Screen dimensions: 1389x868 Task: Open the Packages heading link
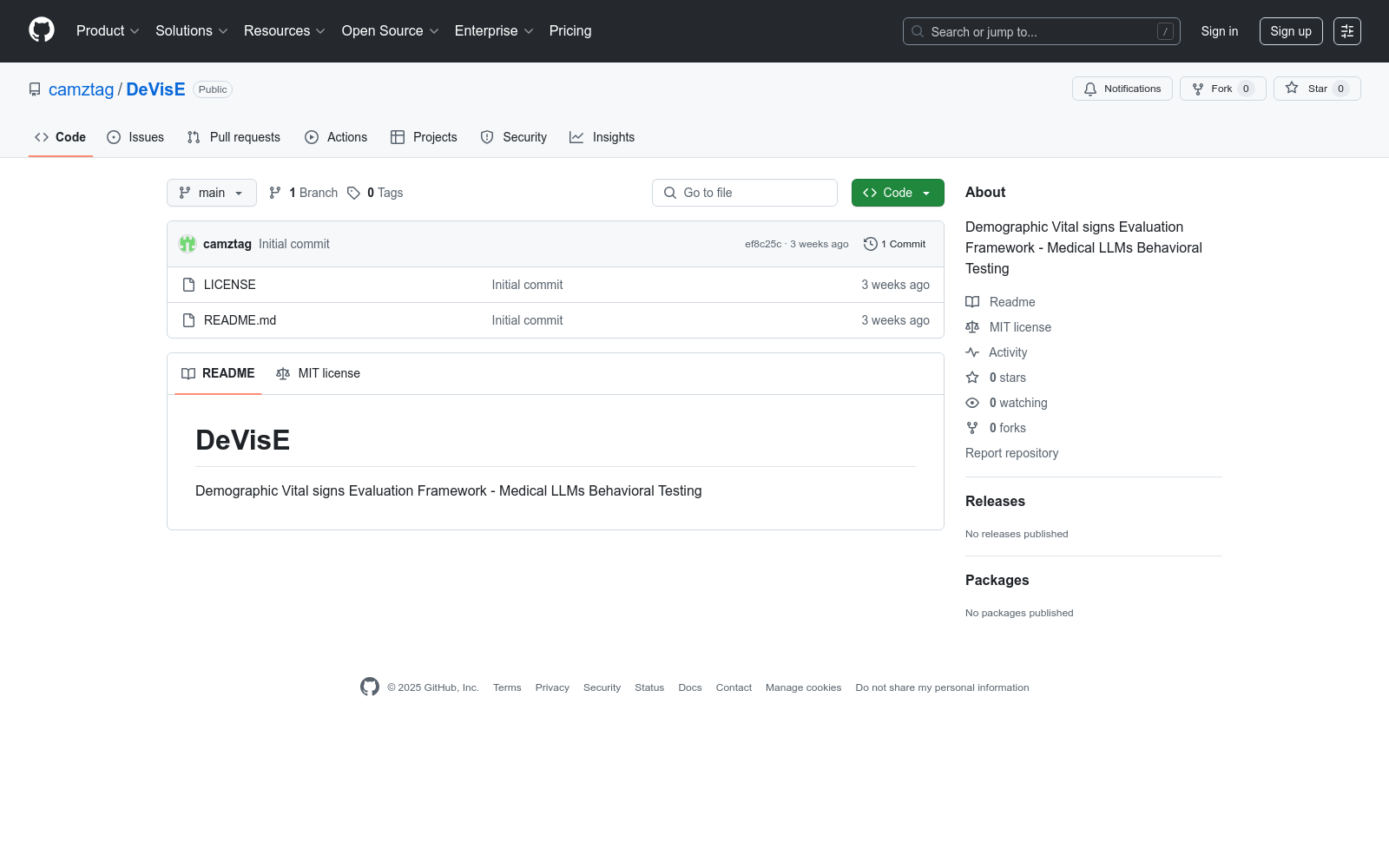(997, 580)
